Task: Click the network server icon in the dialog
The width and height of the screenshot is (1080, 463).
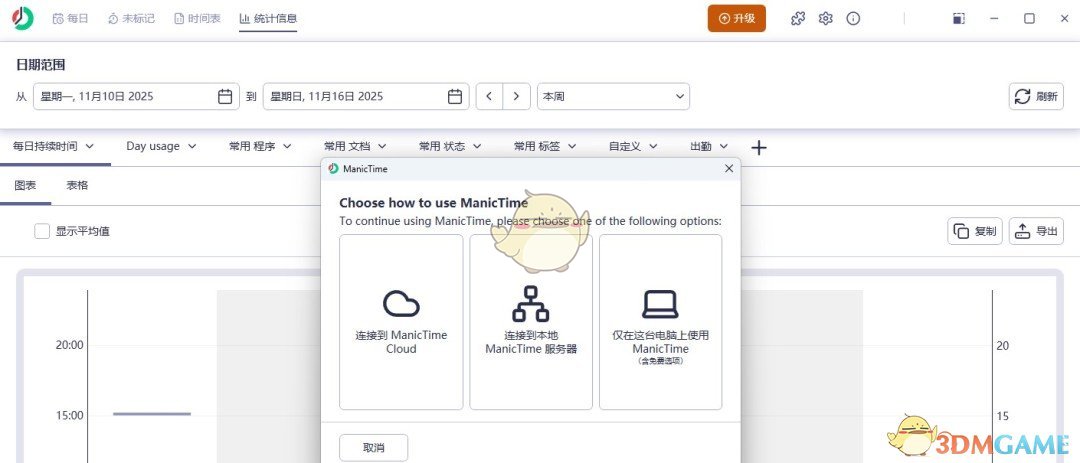Action: point(530,304)
